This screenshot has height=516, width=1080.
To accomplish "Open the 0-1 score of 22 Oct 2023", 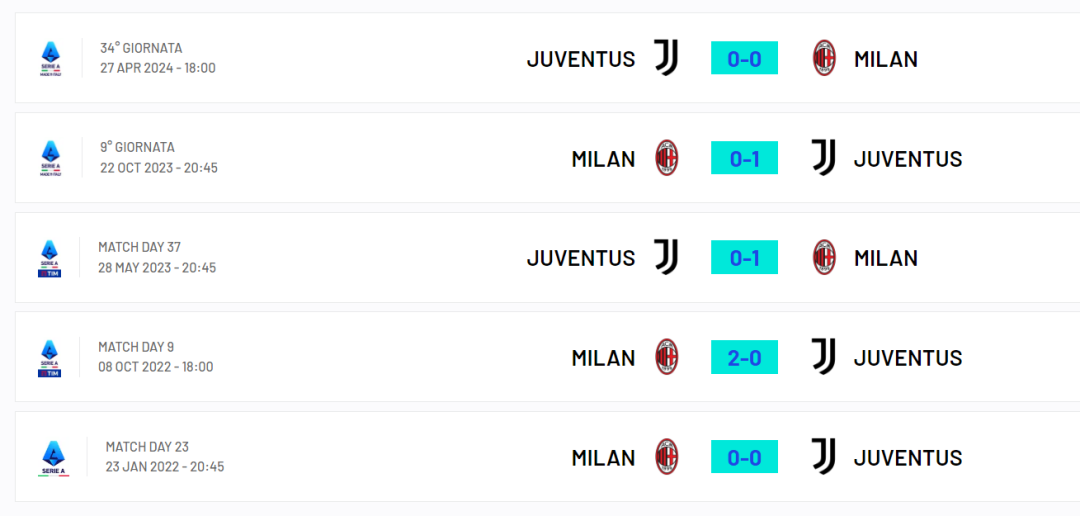I will tap(745, 158).
